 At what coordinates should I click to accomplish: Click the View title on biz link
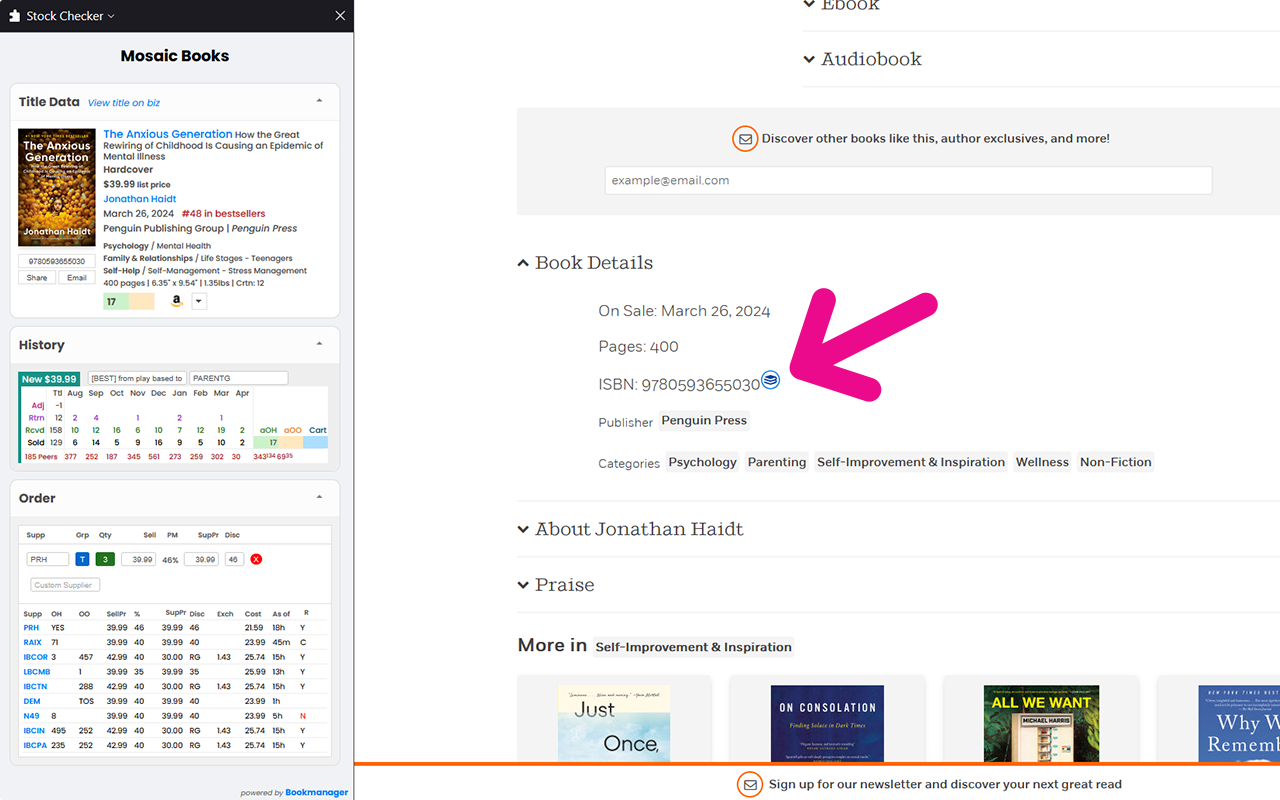[x=124, y=103]
